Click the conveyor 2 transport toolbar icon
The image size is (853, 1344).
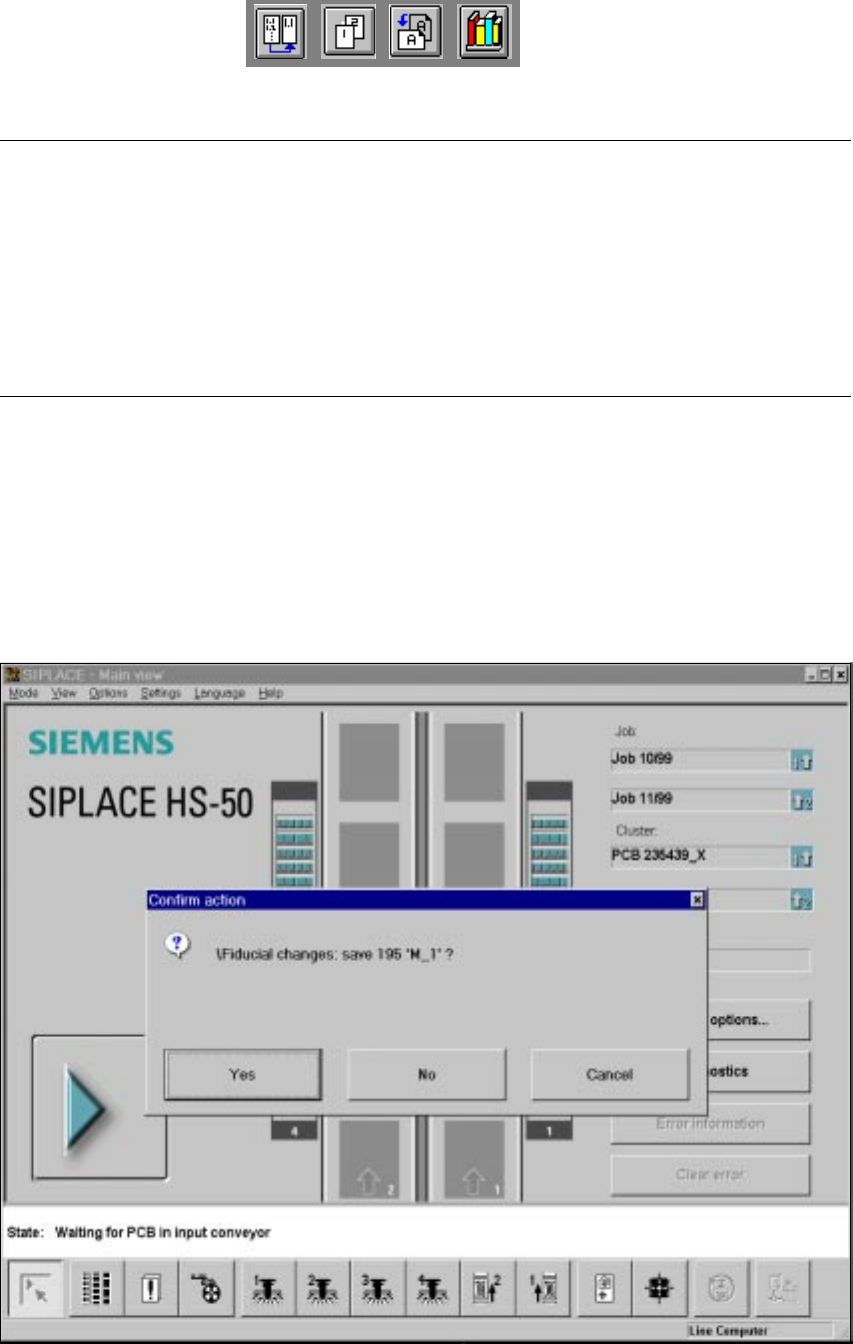tap(487, 1288)
